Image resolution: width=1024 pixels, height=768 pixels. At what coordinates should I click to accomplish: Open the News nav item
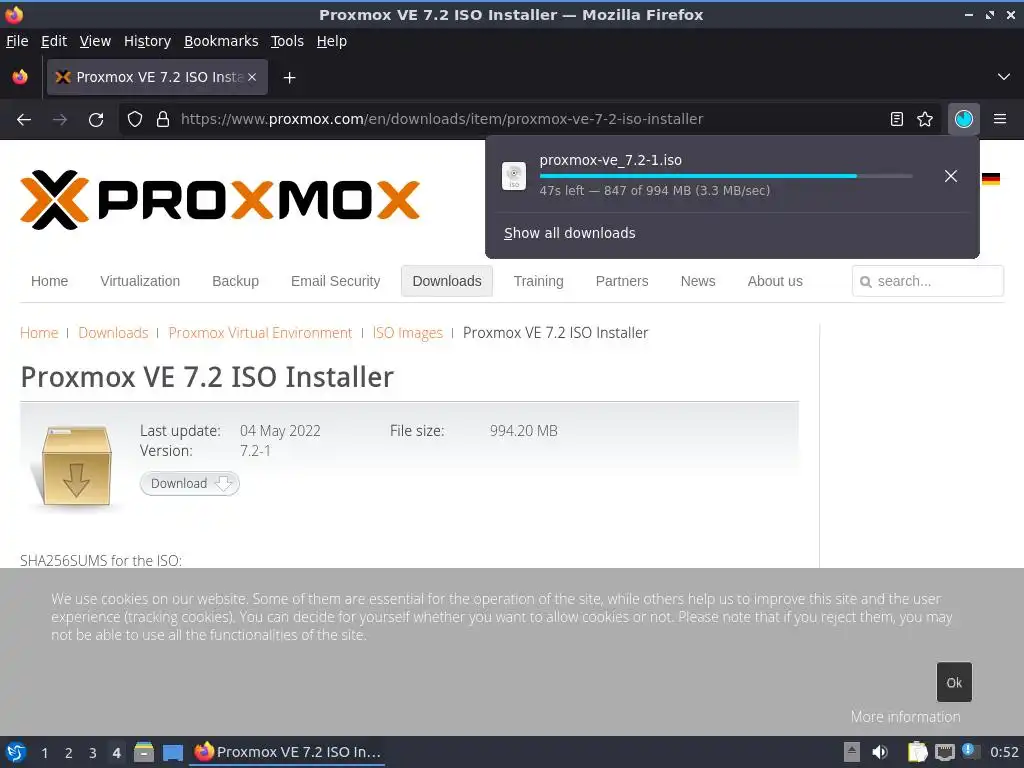click(698, 281)
